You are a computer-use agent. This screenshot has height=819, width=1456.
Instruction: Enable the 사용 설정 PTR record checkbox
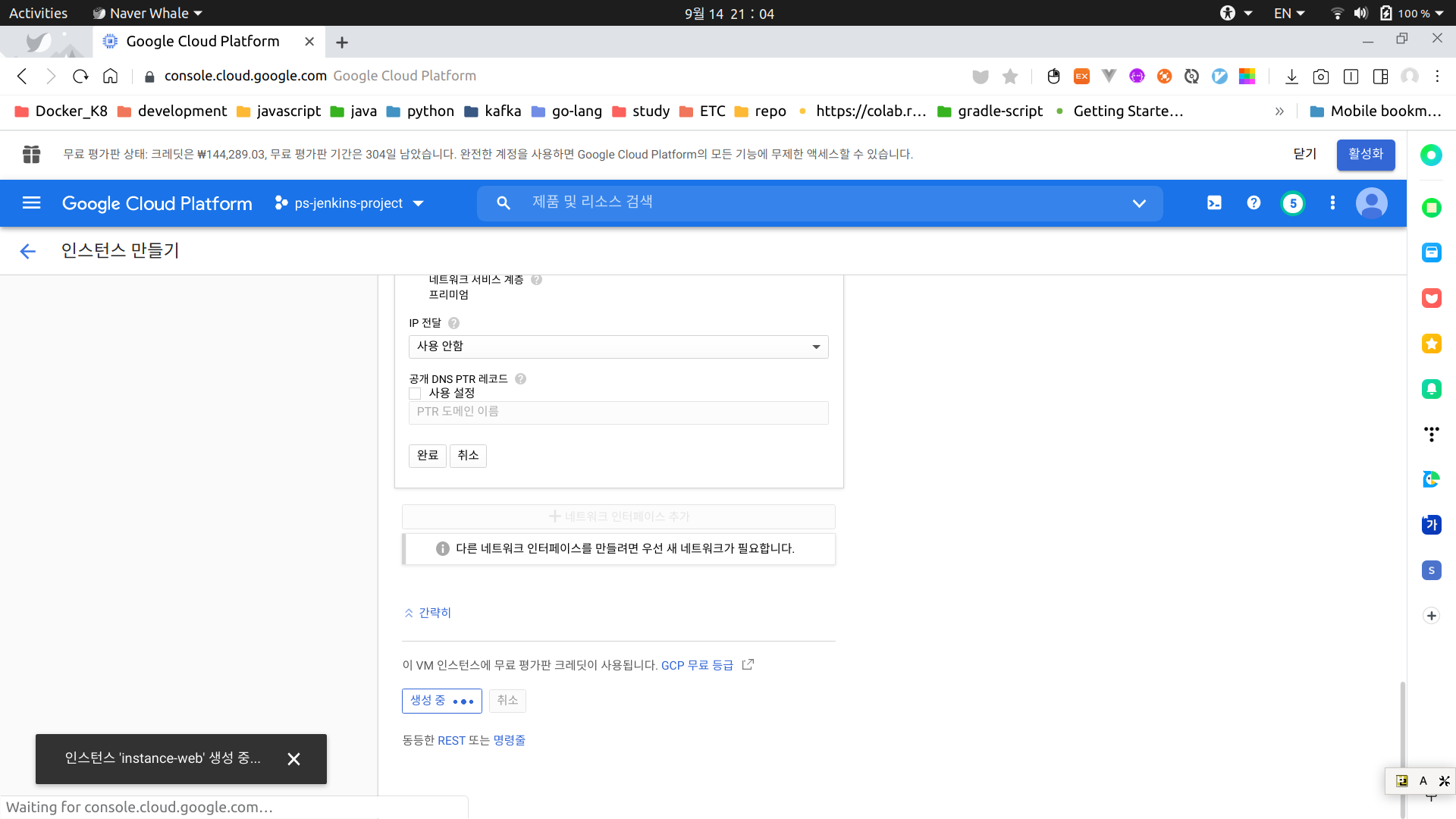tap(415, 393)
